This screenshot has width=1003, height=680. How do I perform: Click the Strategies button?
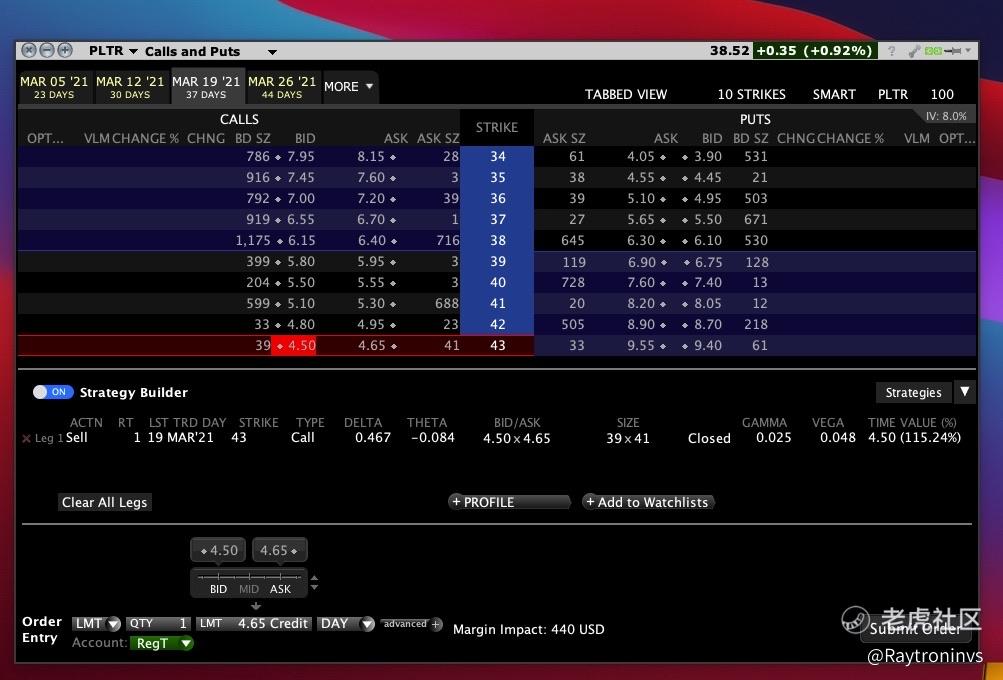[913, 392]
